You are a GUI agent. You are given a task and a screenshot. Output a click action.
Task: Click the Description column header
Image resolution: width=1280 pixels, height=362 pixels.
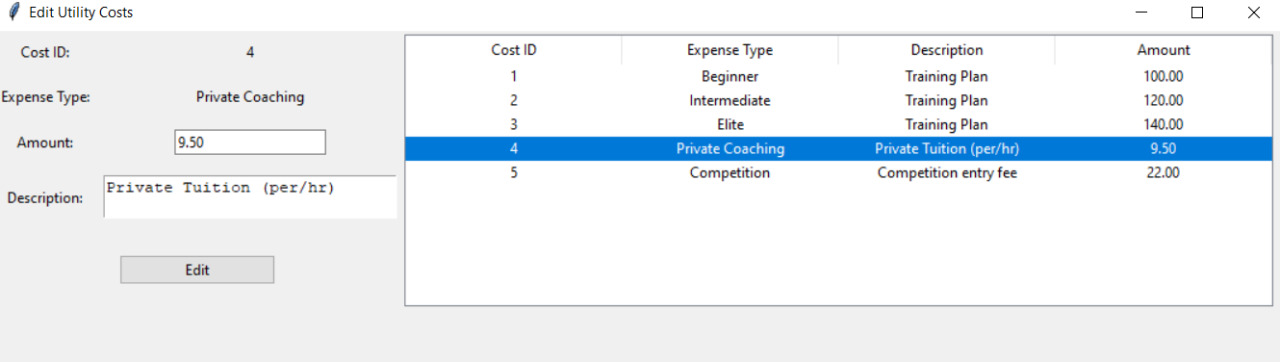tap(946, 50)
